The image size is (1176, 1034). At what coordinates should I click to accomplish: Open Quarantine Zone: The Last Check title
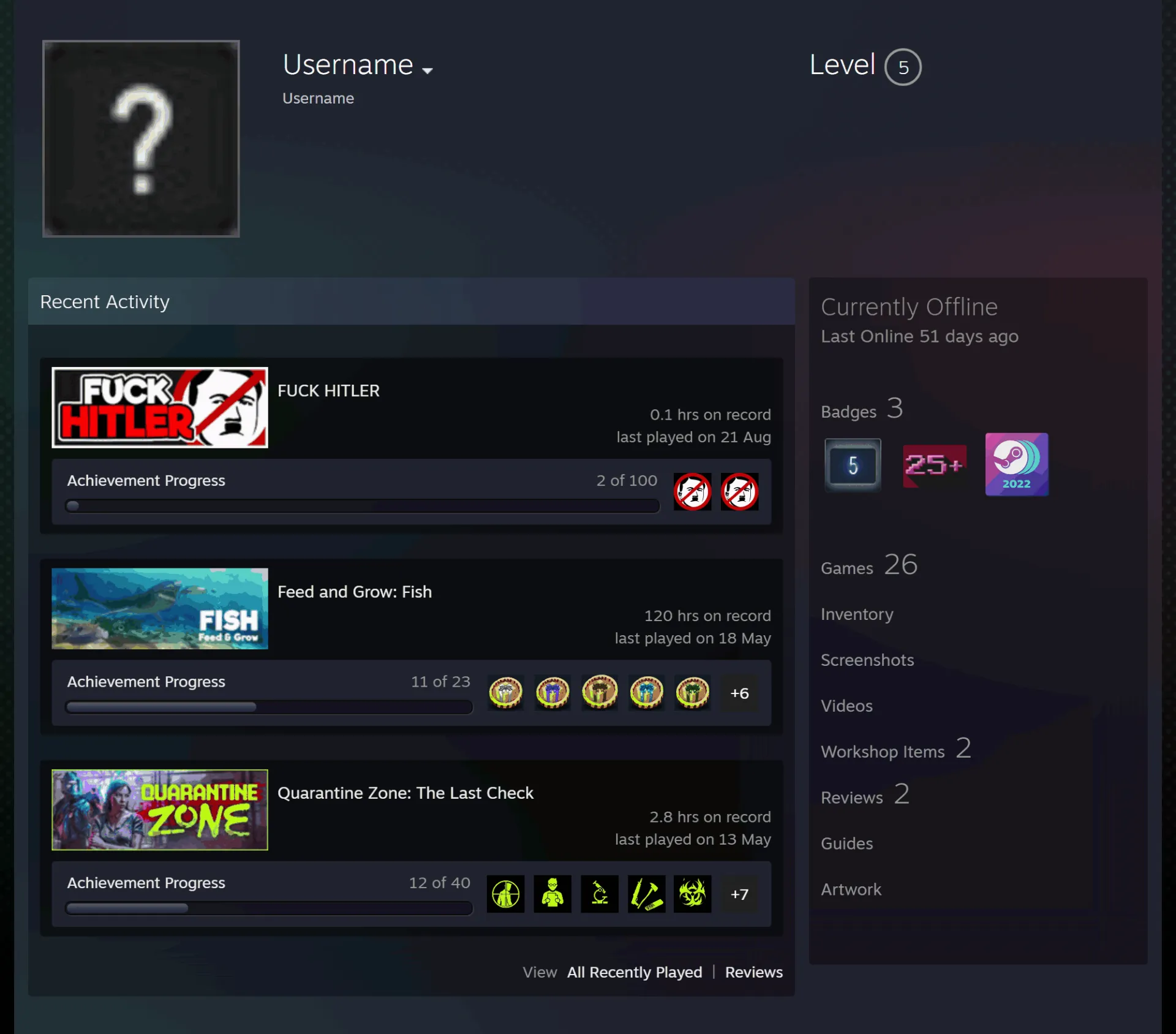click(x=405, y=793)
